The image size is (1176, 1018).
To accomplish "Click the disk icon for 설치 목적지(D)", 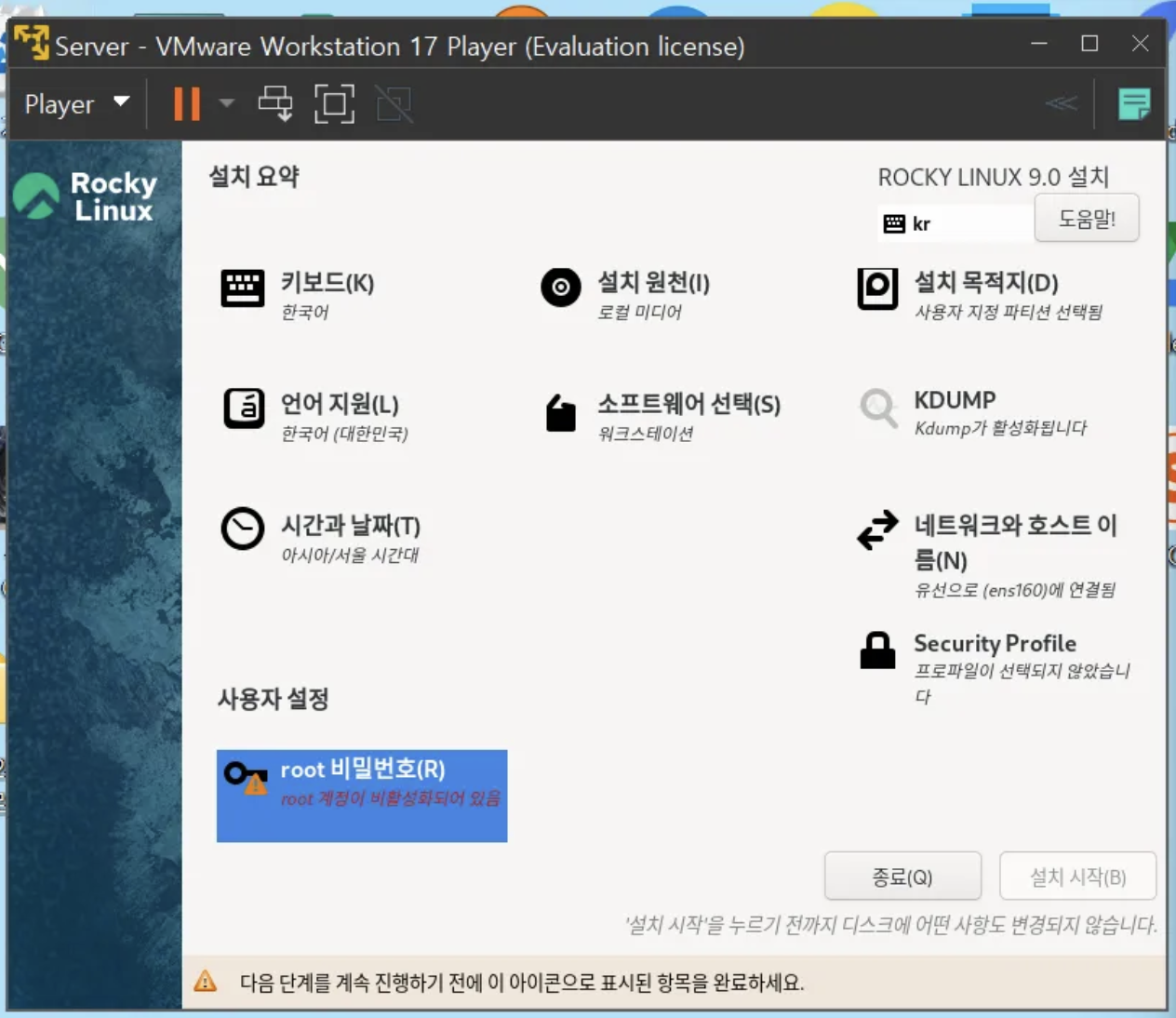I will pos(877,288).
